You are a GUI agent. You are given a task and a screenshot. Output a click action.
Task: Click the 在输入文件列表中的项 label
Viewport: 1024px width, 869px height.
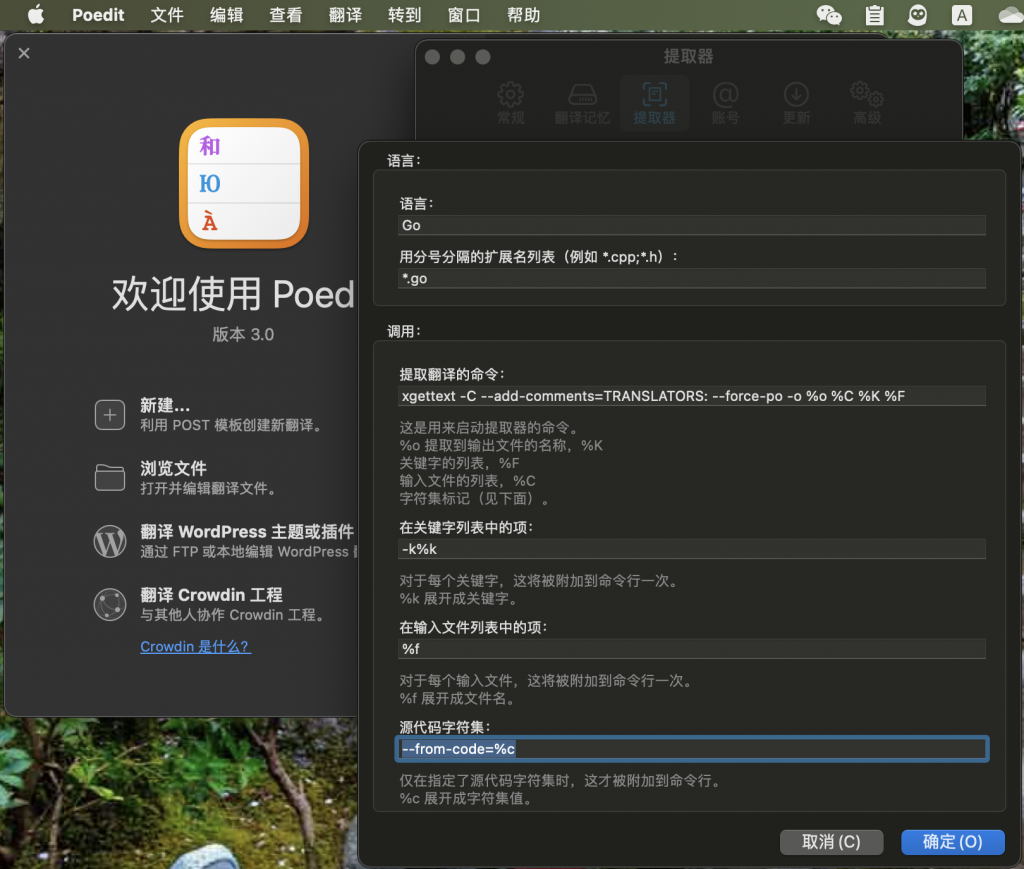473,627
